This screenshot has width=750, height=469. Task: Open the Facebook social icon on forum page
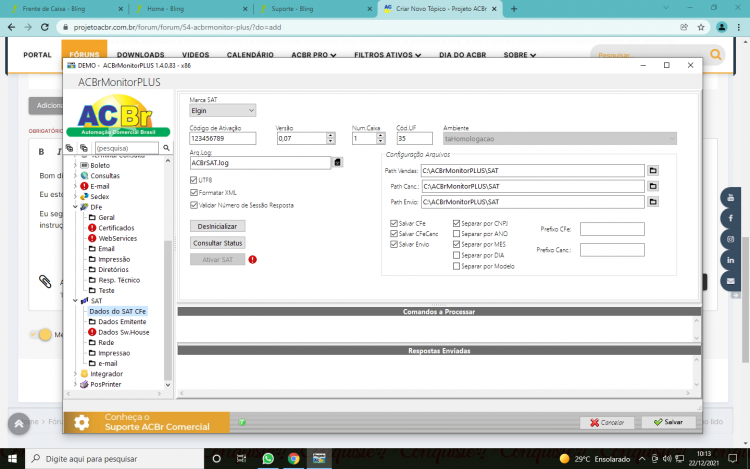click(730, 218)
